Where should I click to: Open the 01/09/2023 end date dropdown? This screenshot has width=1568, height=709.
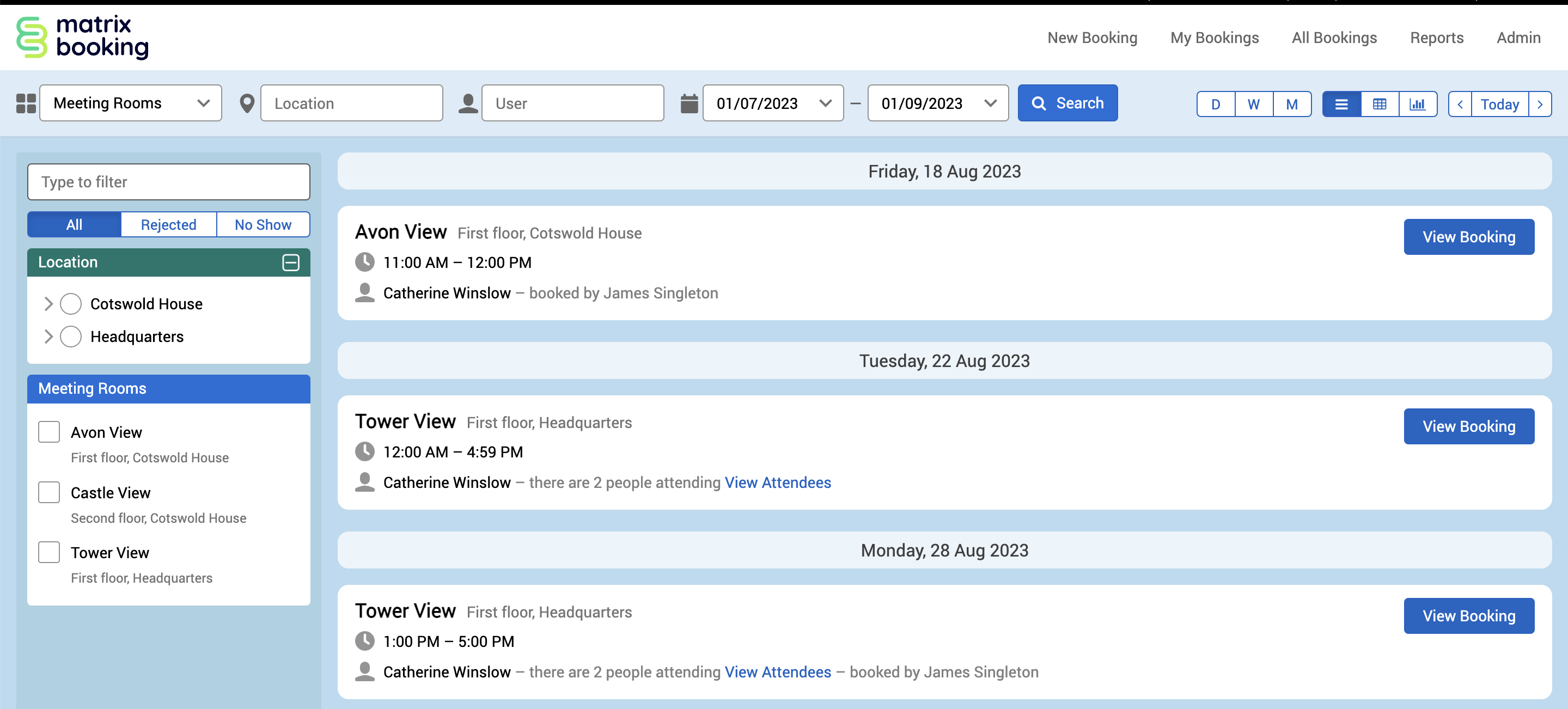click(x=937, y=103)
